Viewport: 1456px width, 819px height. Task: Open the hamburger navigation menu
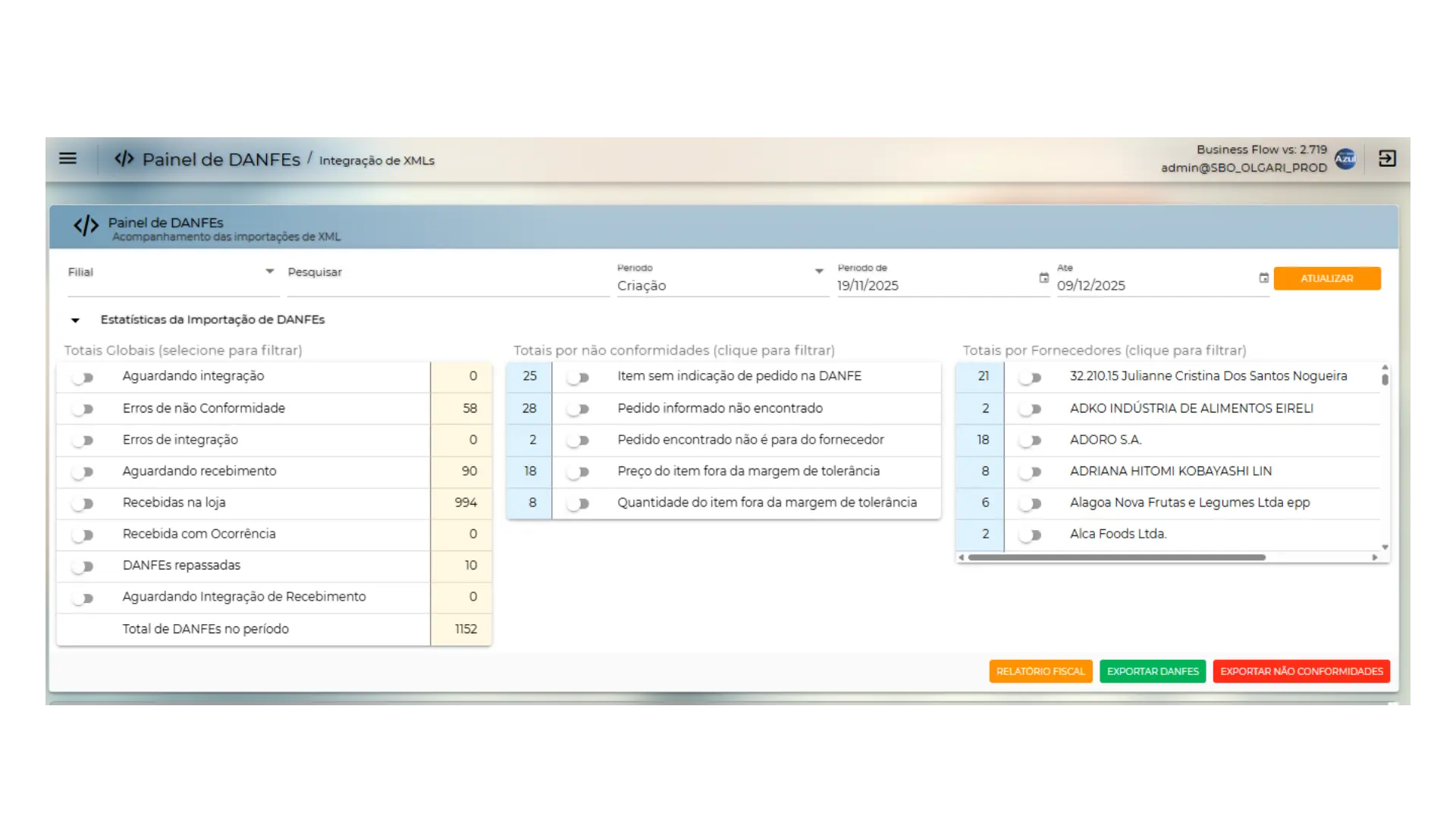[67, 158]
